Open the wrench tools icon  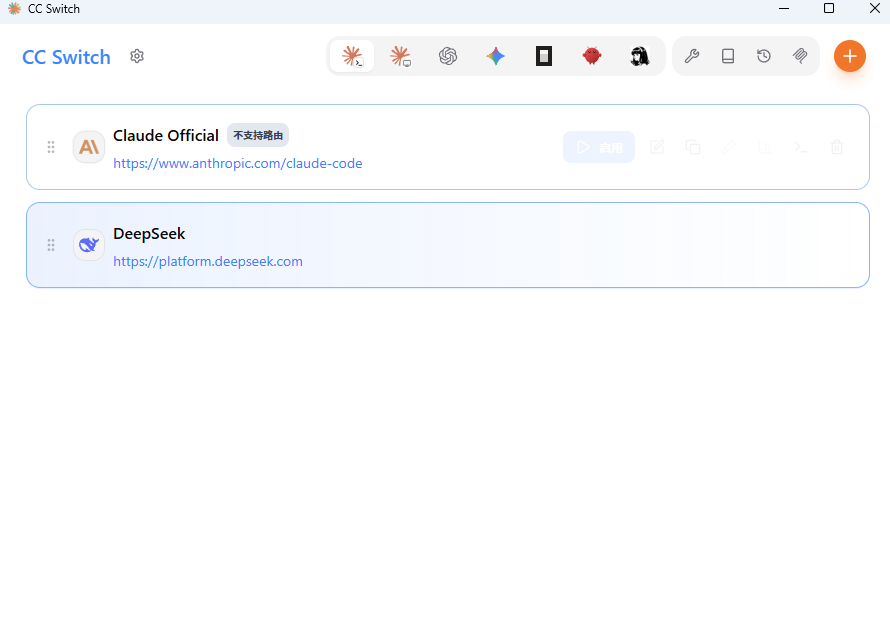pyautogui.click(x=691, y=56)
